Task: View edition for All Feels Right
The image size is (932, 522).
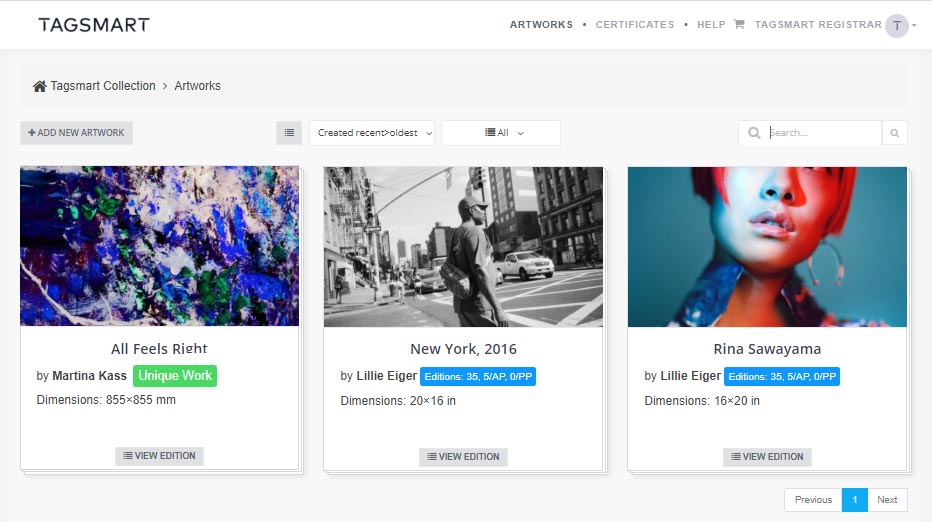Action: pos(159,456)
